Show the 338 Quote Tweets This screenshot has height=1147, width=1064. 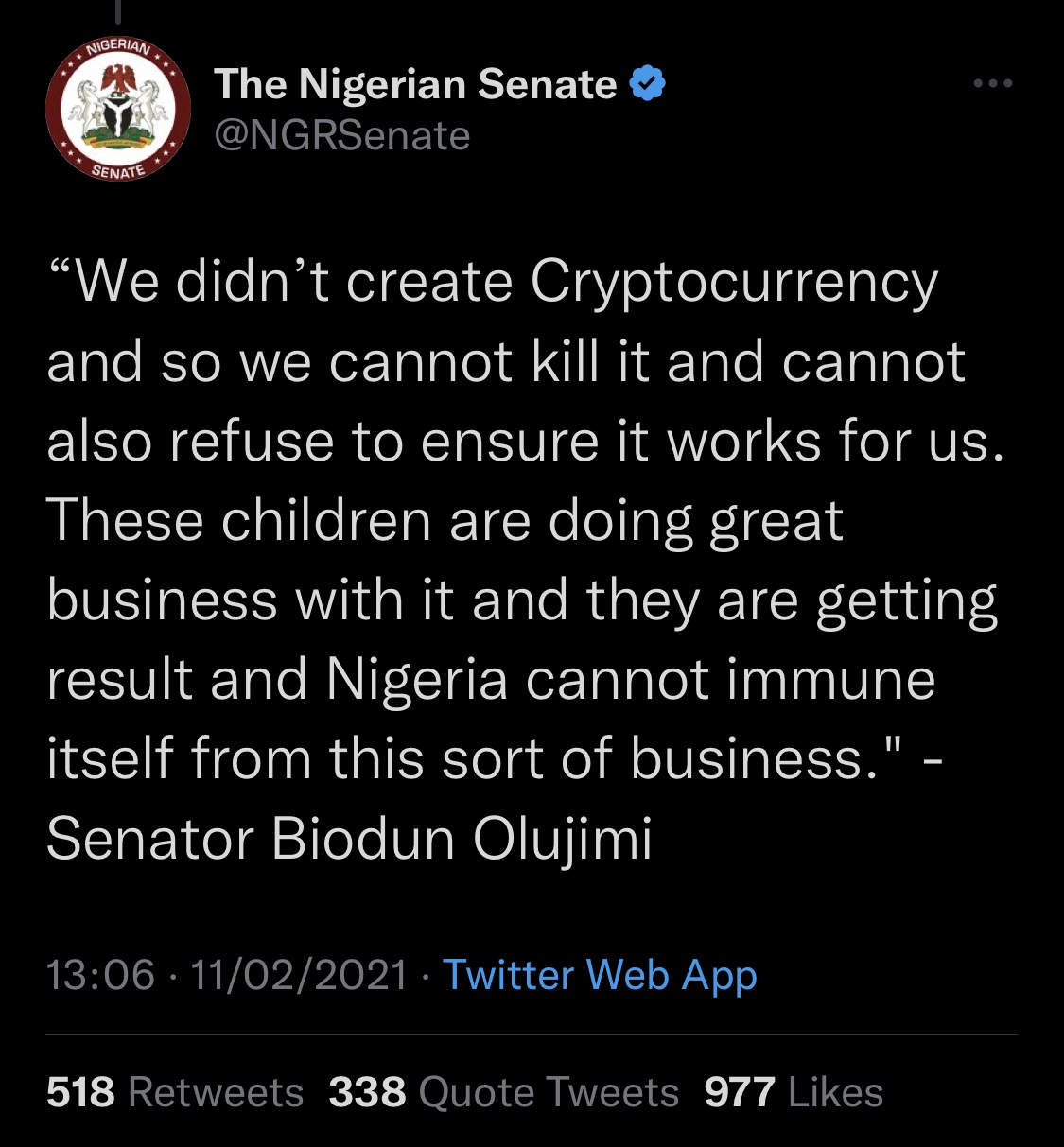pos(504,1092)
